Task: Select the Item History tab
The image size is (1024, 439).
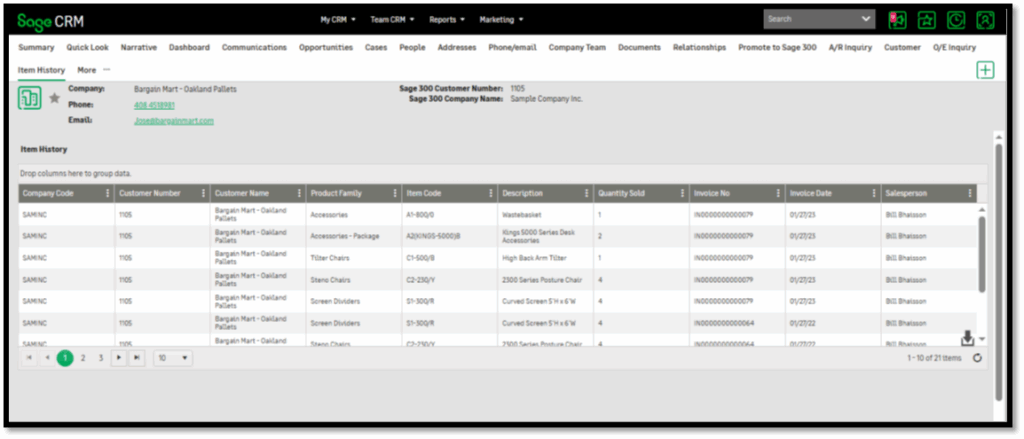Action: click(x=41, y=70)
